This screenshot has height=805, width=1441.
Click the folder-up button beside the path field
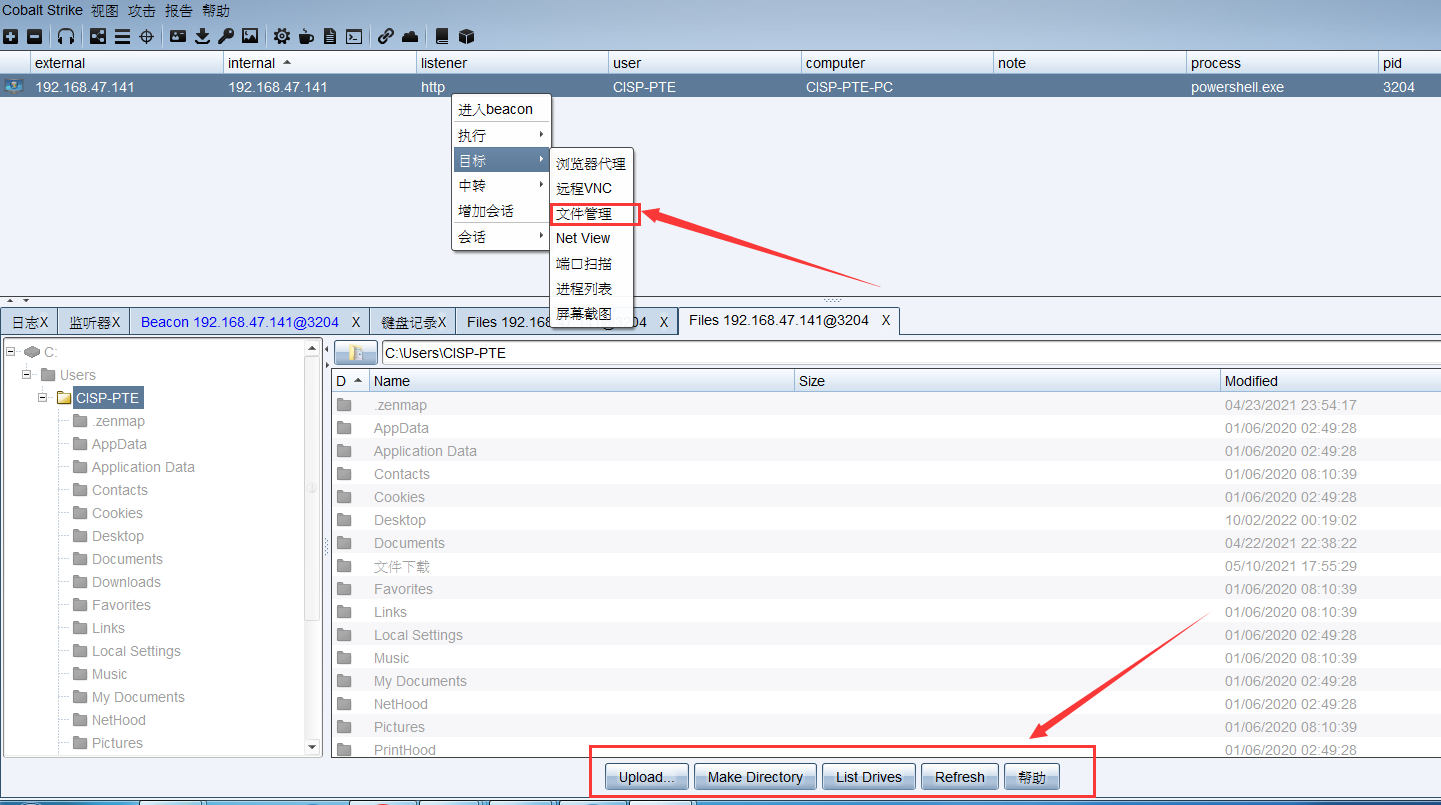355,353
